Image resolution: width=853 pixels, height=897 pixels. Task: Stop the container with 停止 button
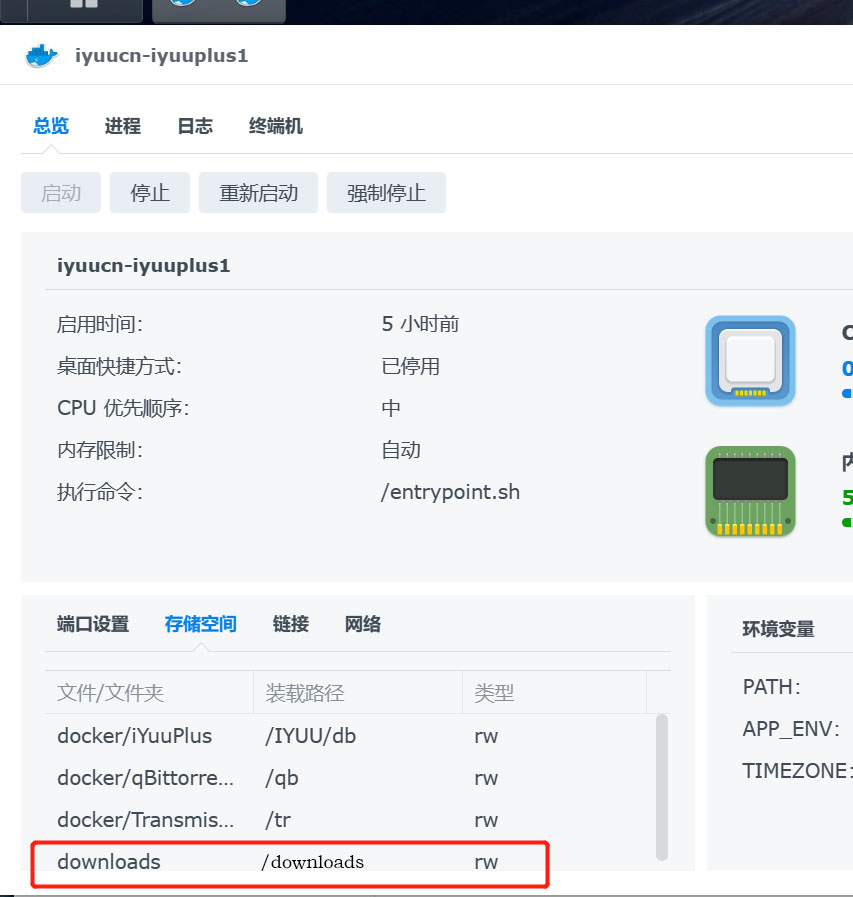[x=150, y=193]
